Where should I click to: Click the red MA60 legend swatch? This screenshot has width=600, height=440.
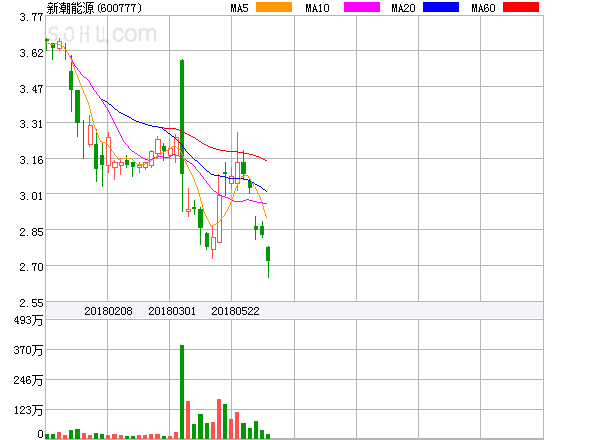tap(521, 7)
